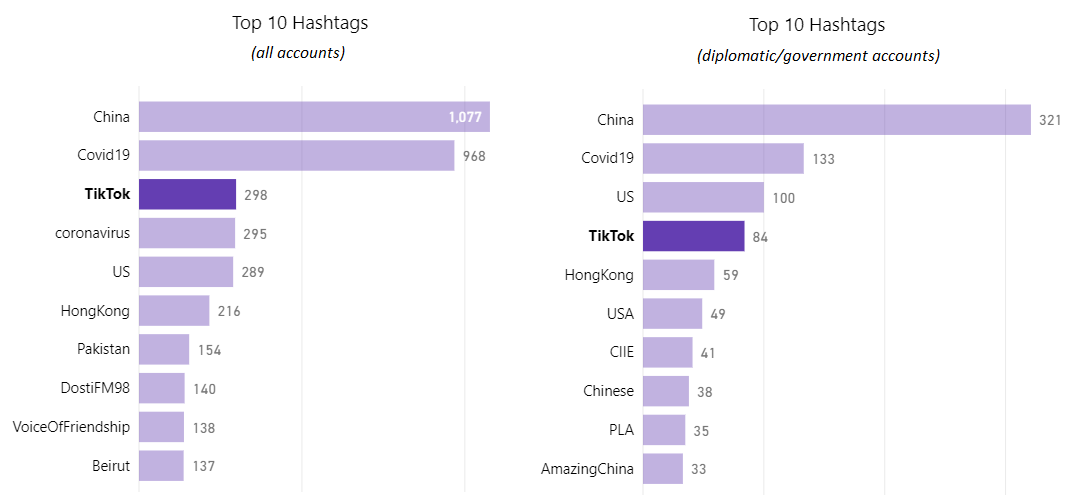Select the PLA bar valued 35
Screen dimensions: 1088x495
point(664,430)
